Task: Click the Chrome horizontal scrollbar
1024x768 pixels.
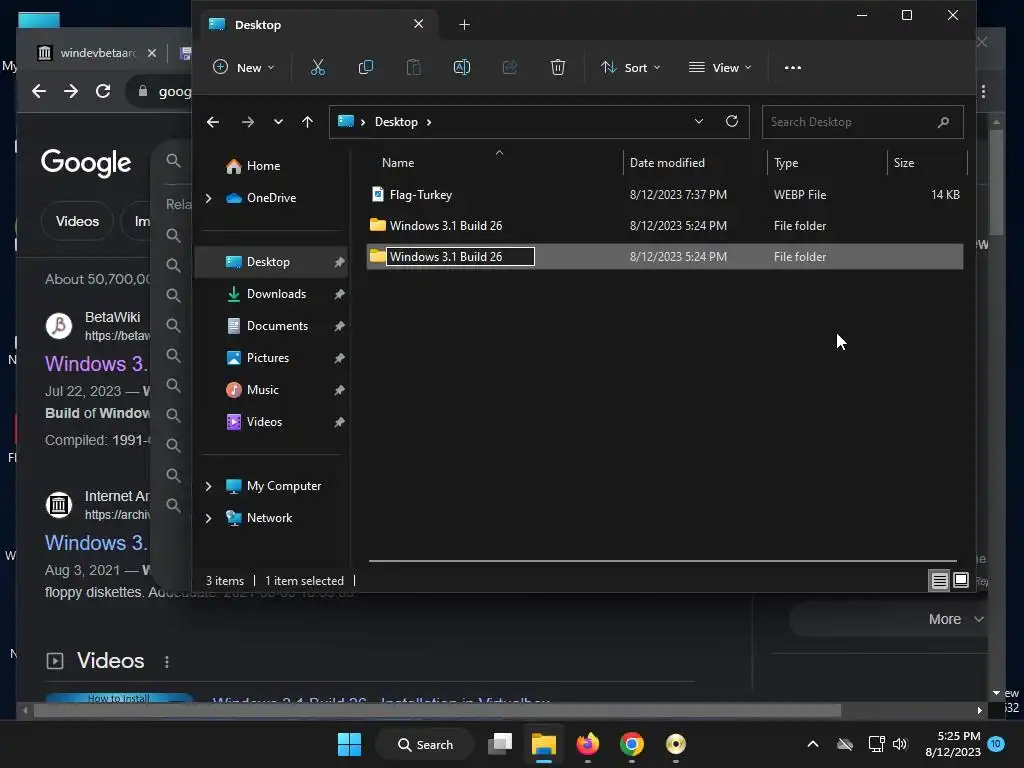Action: click(438, 711)
